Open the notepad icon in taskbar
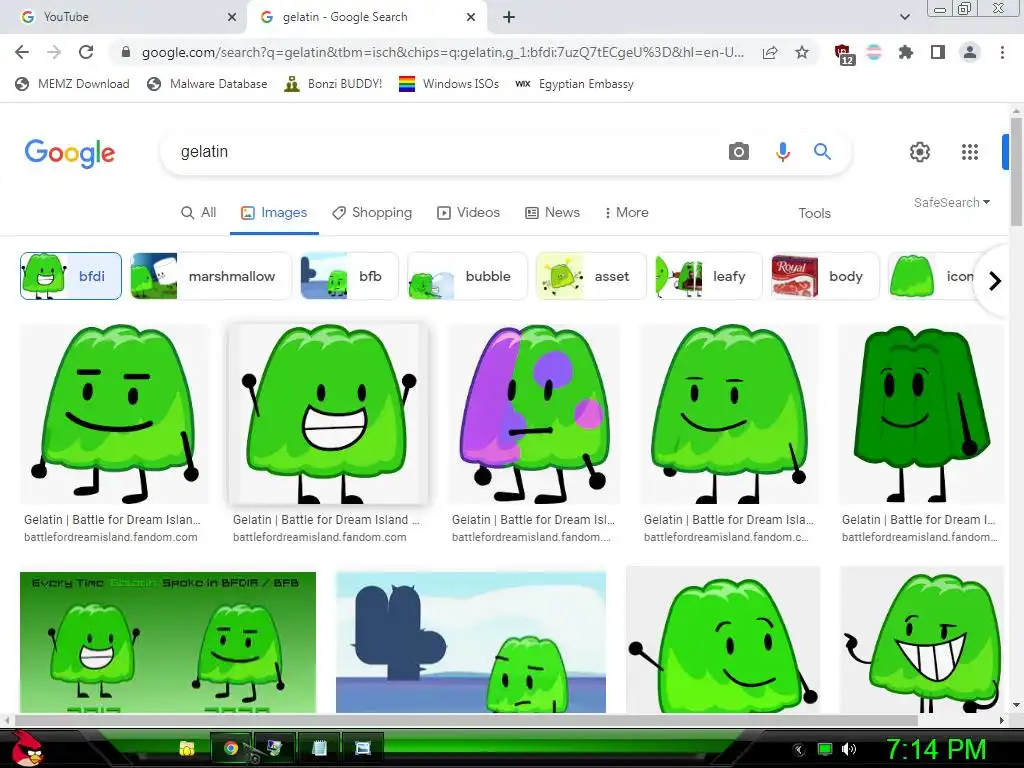This screenshot has width=1024, height=768. tap(319, 748)
